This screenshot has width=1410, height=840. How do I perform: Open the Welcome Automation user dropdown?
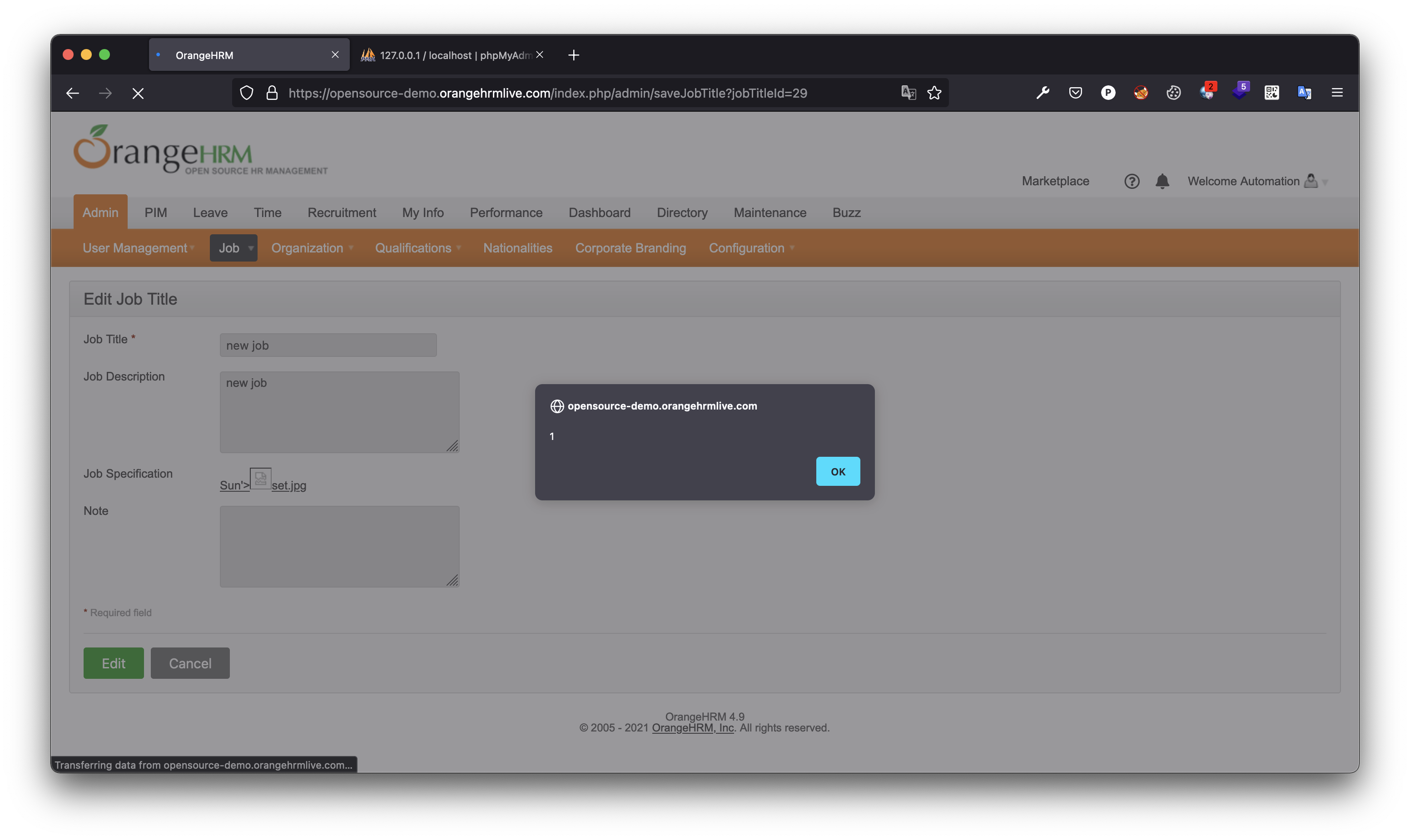point(1256,181)
